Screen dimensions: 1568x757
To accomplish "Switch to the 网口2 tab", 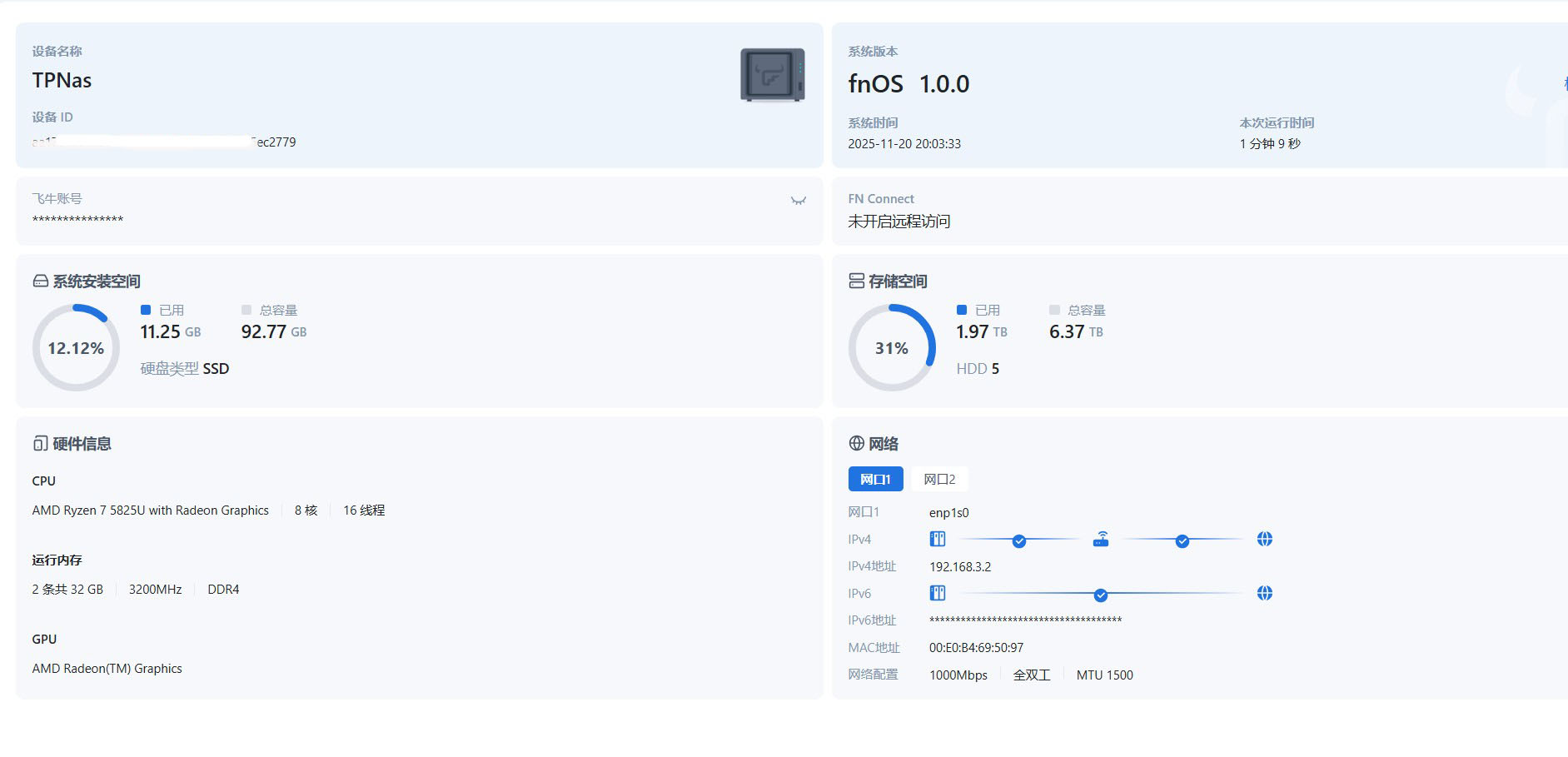I will coord(939,479).
